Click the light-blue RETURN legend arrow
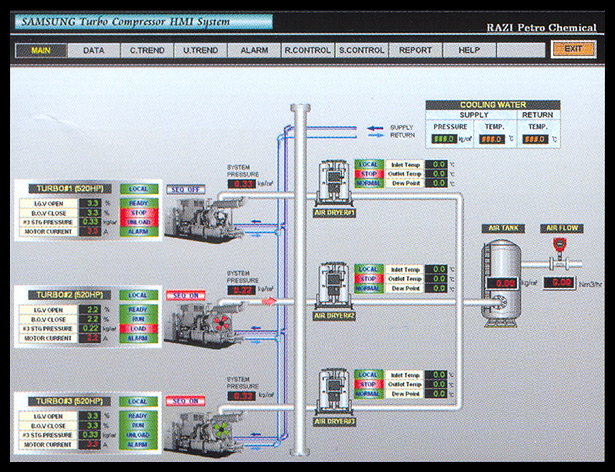The height and width of the screenshot is (472, 615). (375, 135)
